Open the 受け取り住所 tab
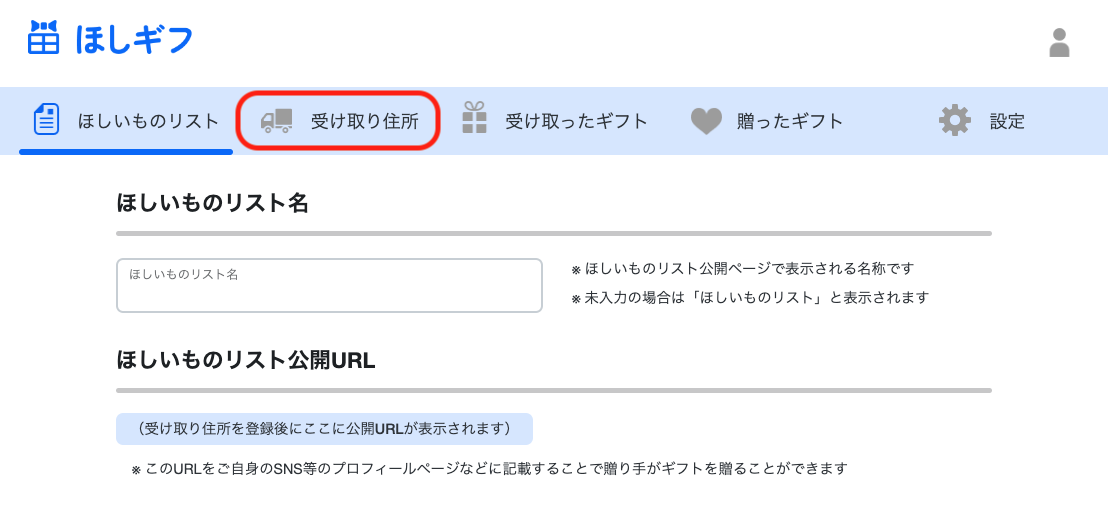Image resolution: width=1108 pixels, height=506 pixels. pos(364,122)
